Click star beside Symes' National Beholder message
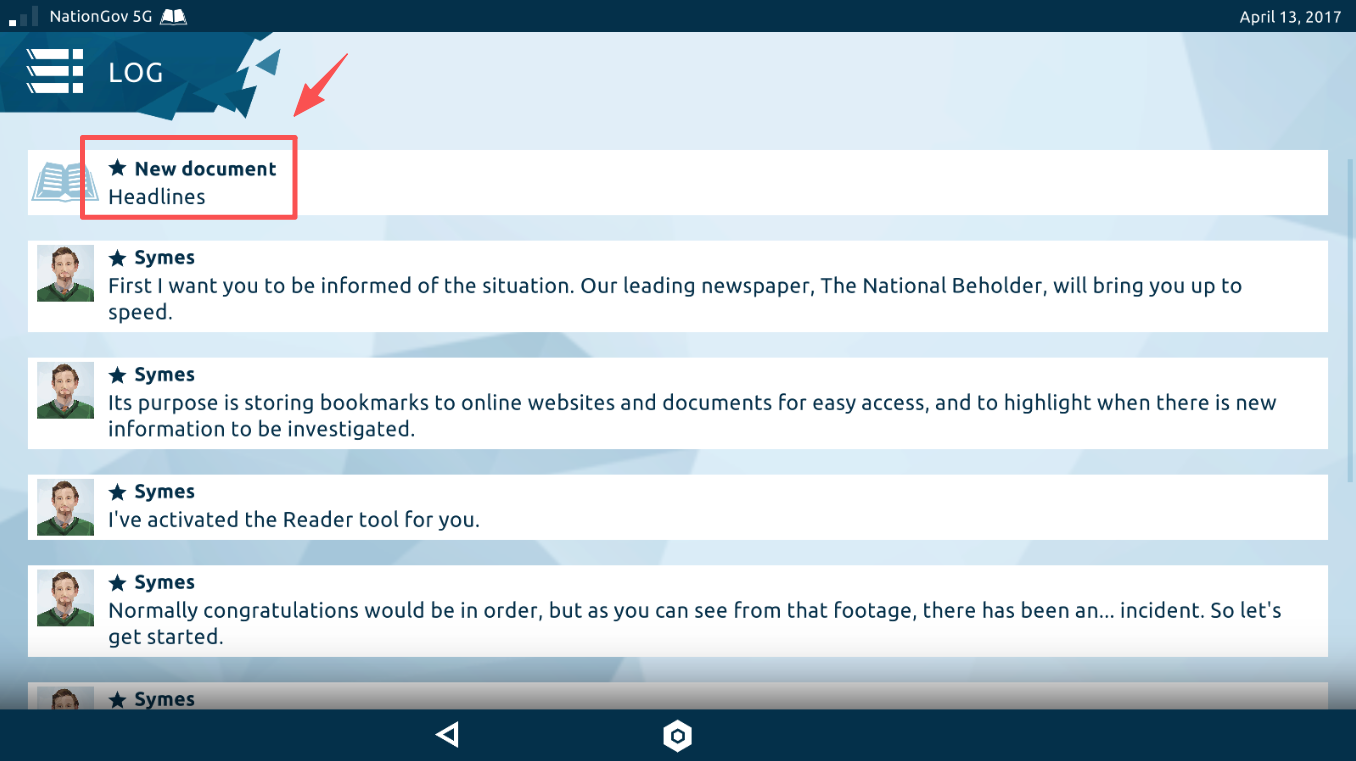The height and width of the screenshot is (761, 1356). [118, 258]
